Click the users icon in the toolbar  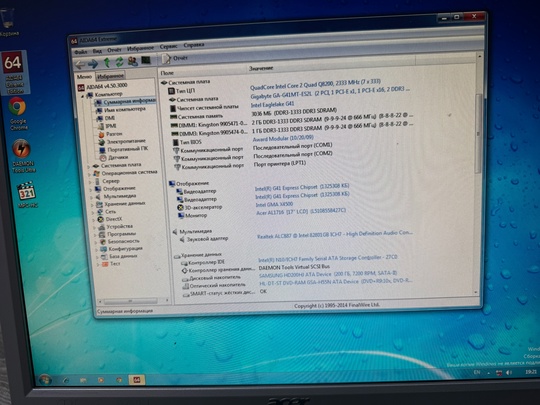(x=133, y=61)
